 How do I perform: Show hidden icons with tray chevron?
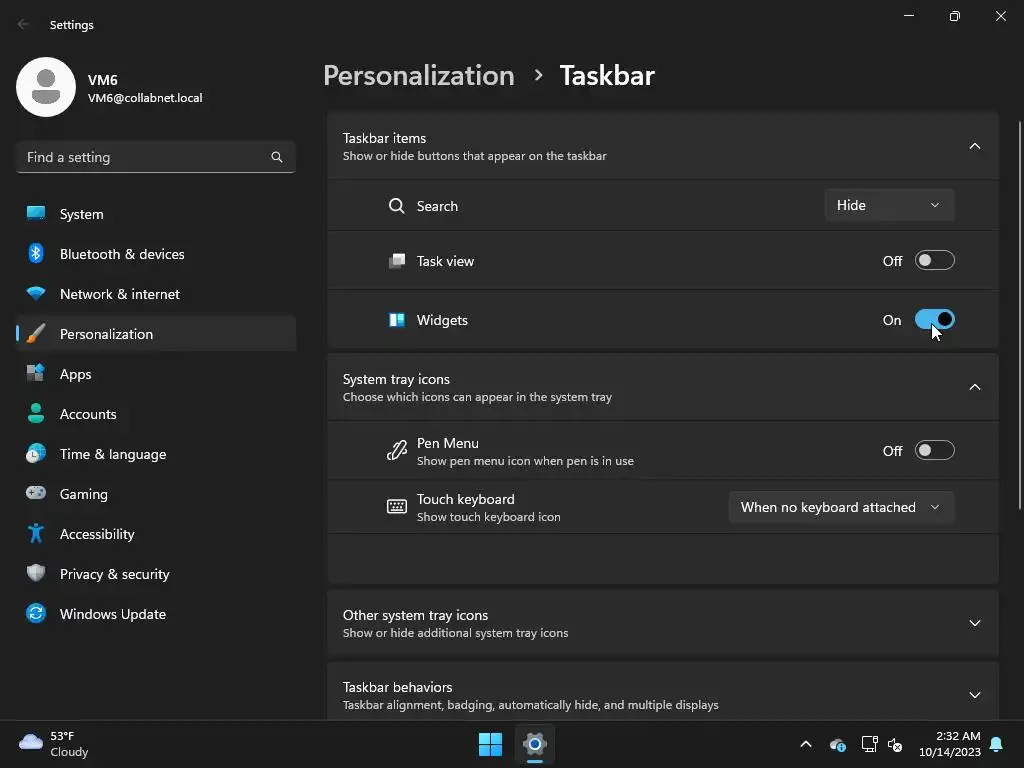[x=806, y=744]
